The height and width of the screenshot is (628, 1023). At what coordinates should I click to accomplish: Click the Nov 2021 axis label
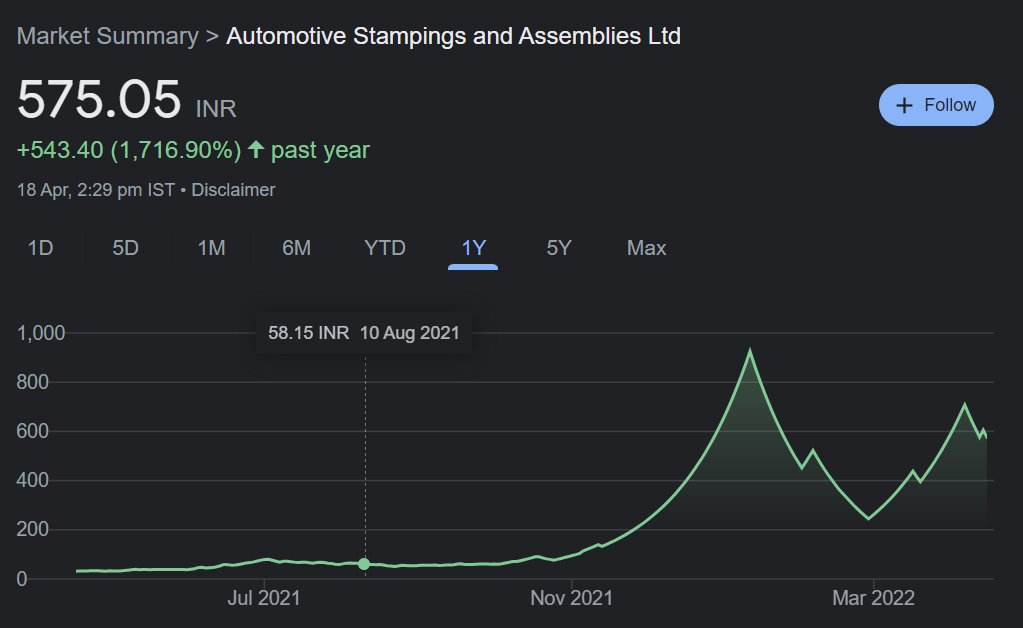point(572,598)
